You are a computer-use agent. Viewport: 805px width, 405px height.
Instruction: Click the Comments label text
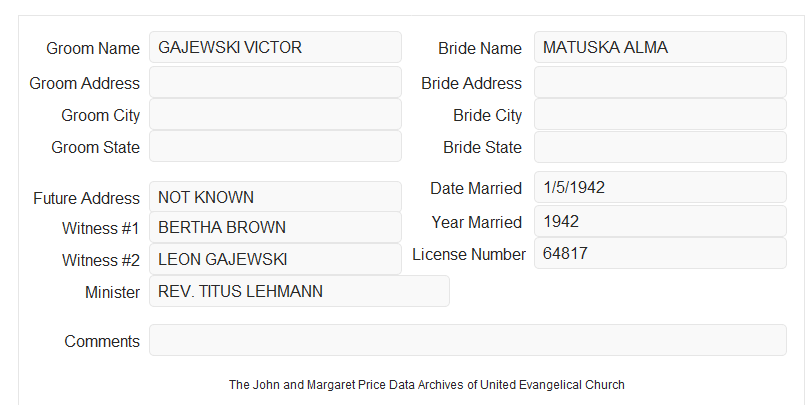pos(102,341)
